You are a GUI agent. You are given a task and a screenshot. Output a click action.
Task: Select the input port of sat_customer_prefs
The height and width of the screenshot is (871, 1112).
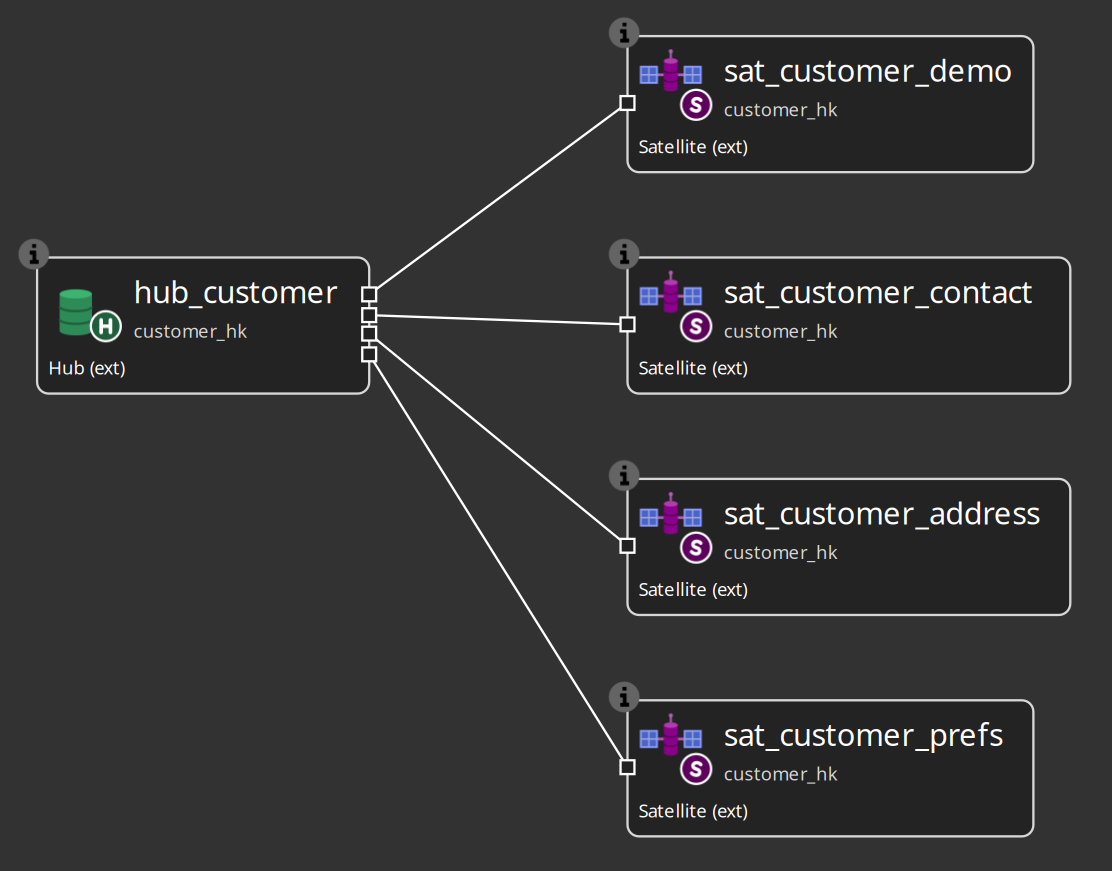tap(627, 767)
